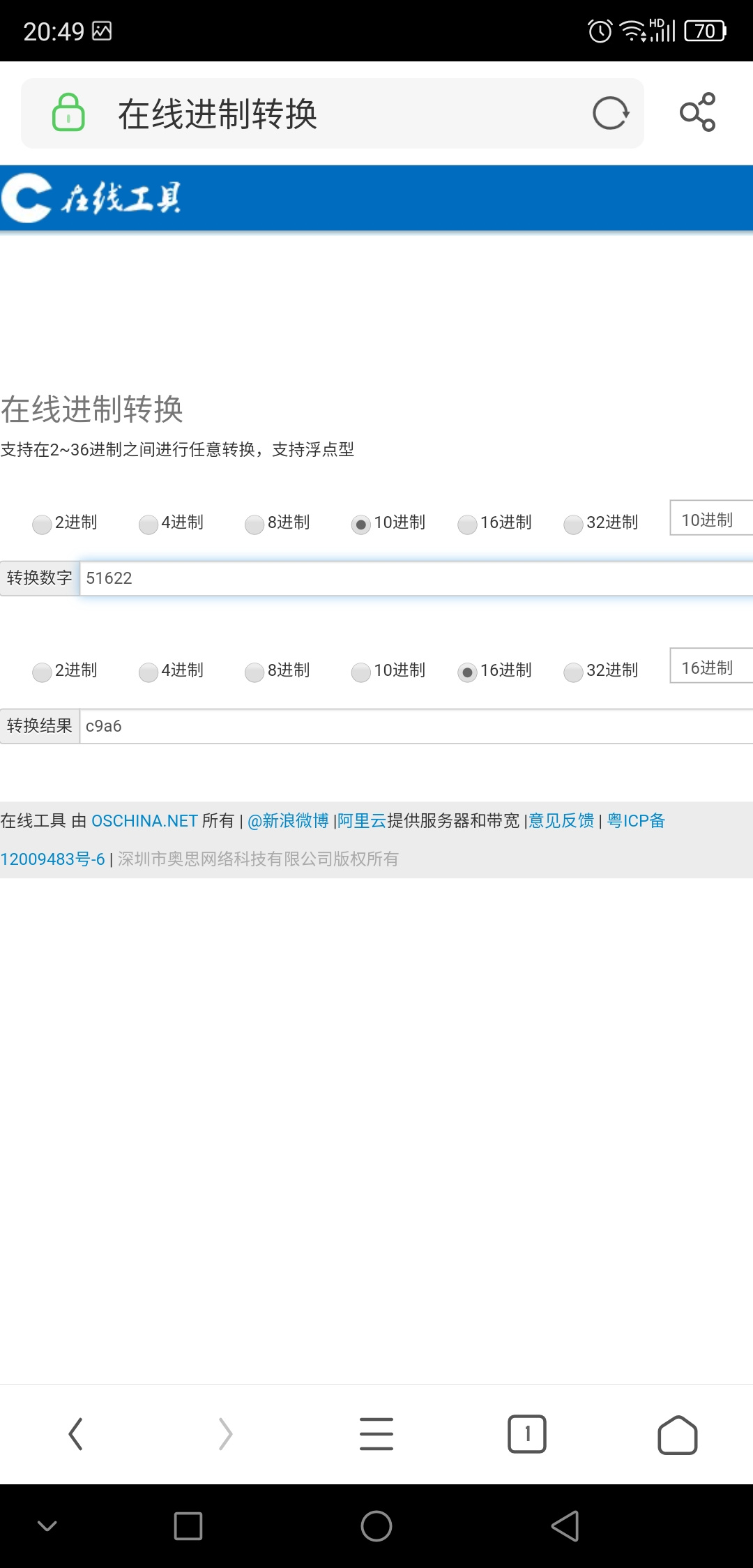
Task: Tap the green secure lock icon
Action: (x=68, y=113)
